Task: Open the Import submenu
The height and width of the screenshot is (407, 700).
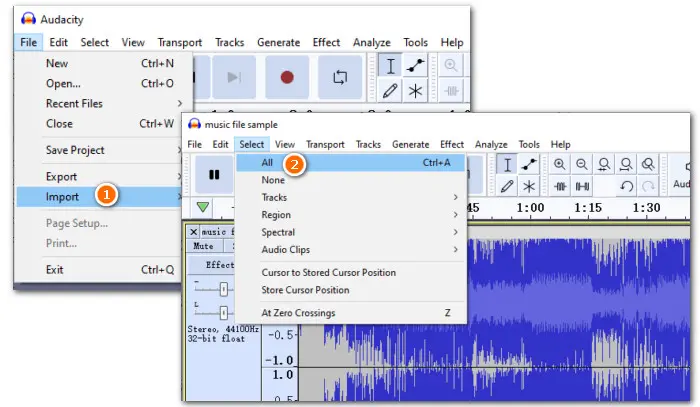Action: (x=100, y=196)
